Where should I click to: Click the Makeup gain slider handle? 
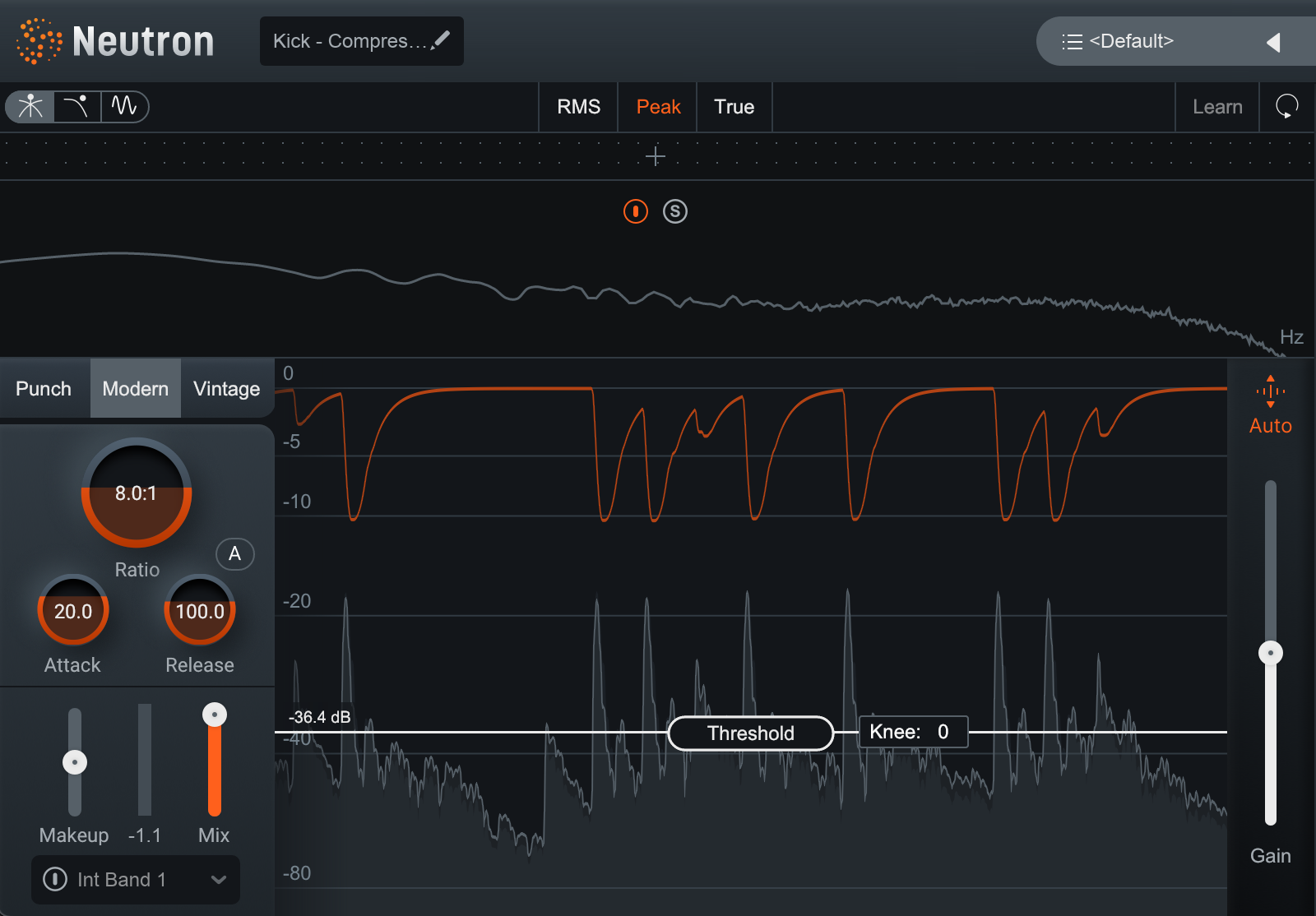pyautogui.click(x=75, y=762)
